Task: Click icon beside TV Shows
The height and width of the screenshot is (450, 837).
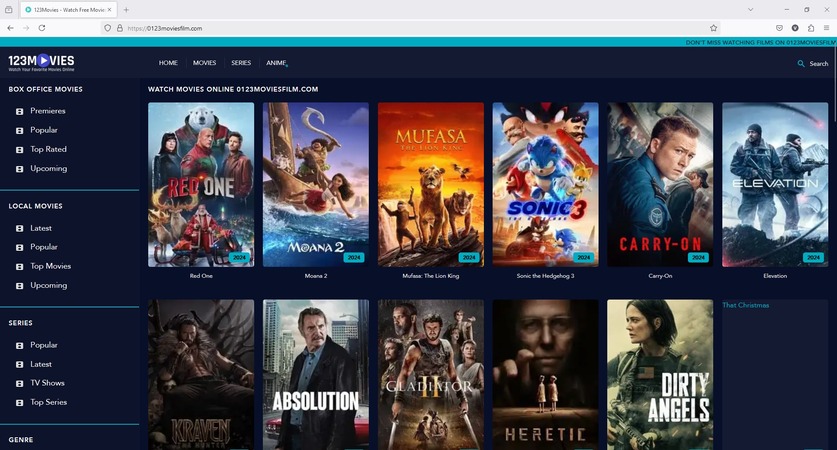Action: tap(20, 383)
